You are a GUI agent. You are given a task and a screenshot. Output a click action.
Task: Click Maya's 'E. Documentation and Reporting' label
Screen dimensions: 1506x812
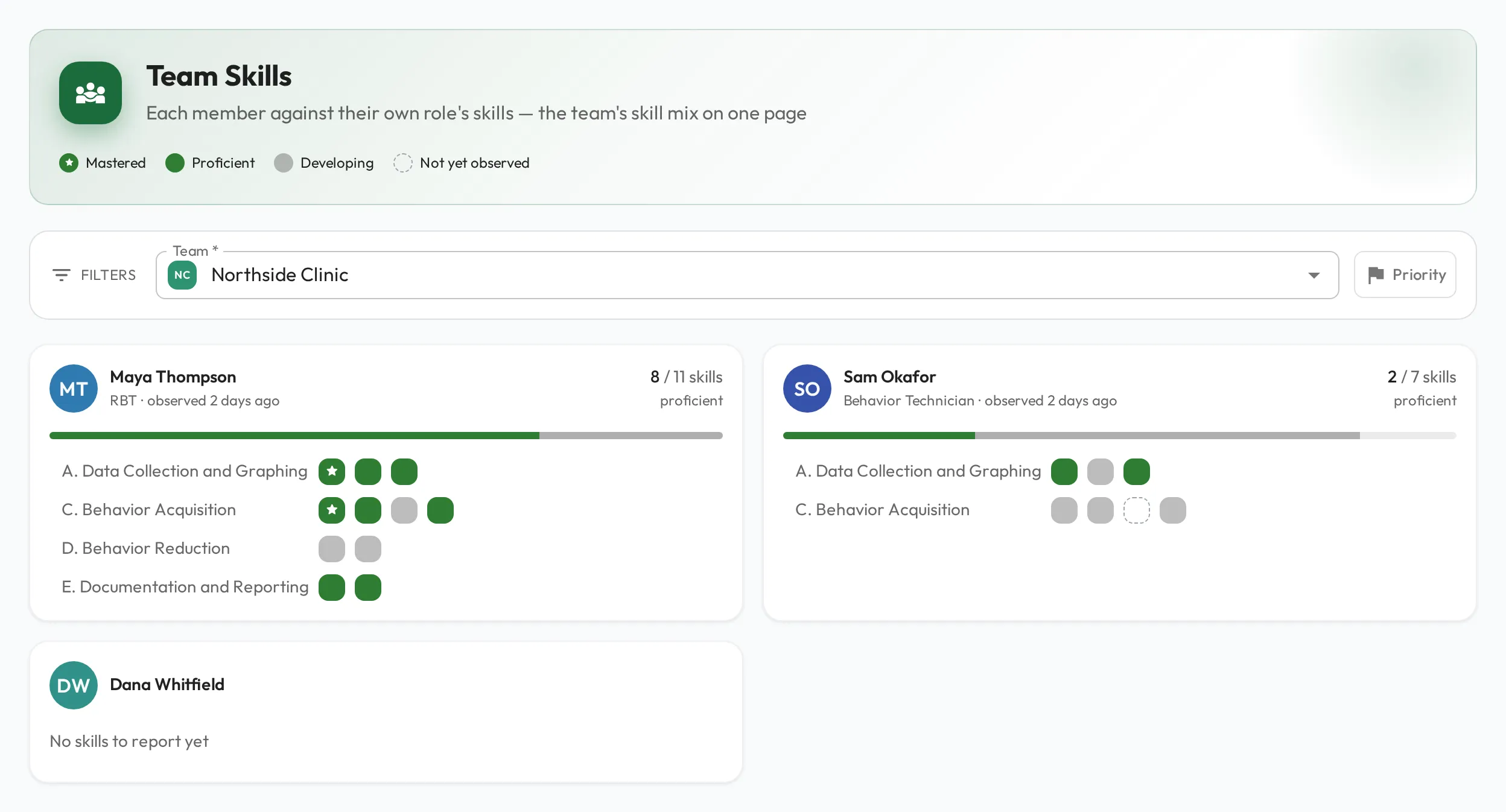click(x=185, y=587)
